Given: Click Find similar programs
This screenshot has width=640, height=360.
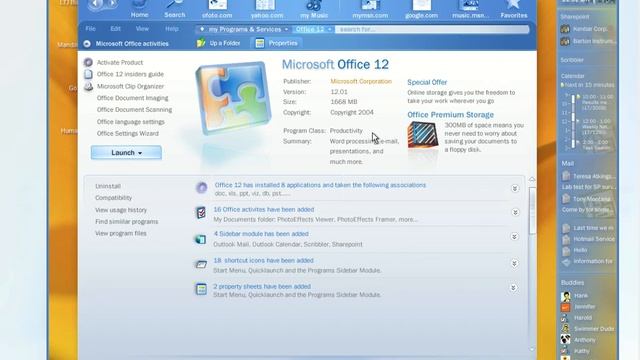Looking at the screenshot, I should [x=127, y=222].
